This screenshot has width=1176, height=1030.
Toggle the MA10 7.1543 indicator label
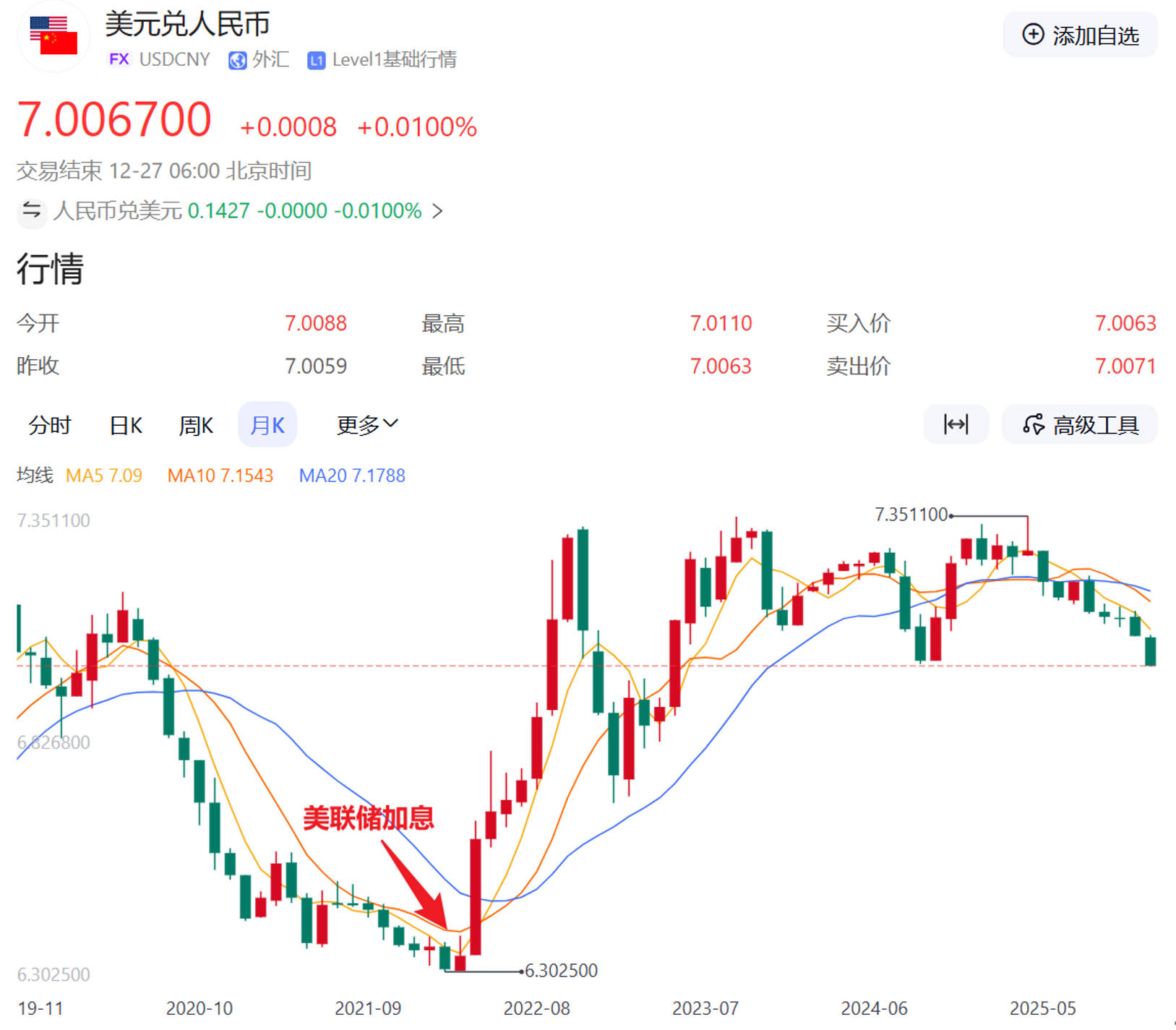point(220,476)
